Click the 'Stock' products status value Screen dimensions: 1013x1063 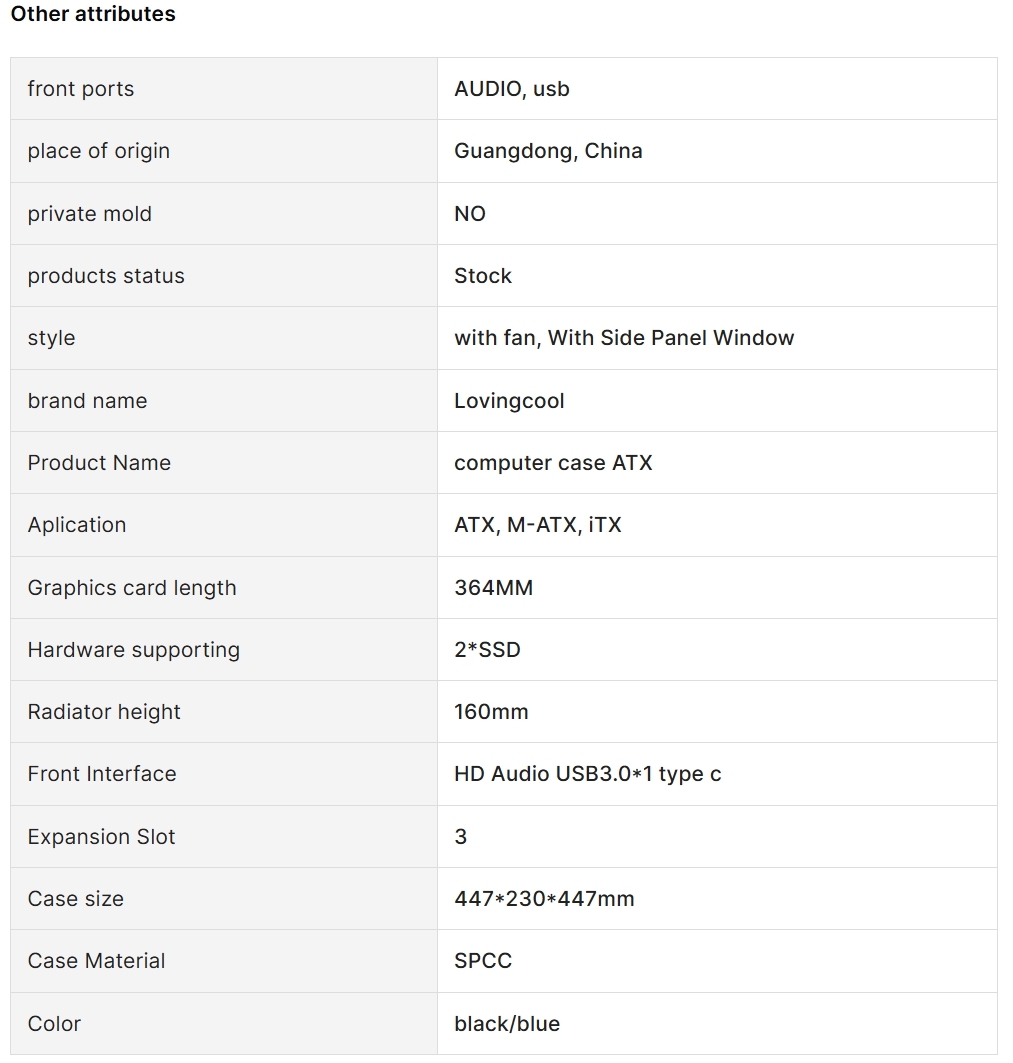click(483, 276)
